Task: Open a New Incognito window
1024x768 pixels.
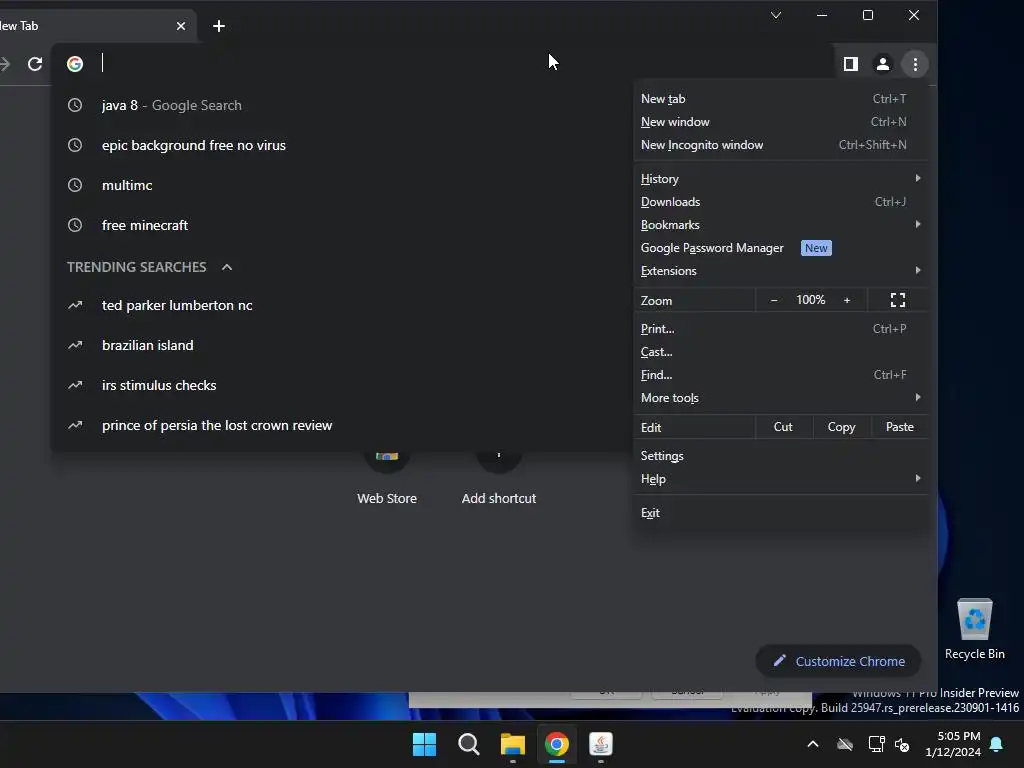Action: tap(780, 145)
